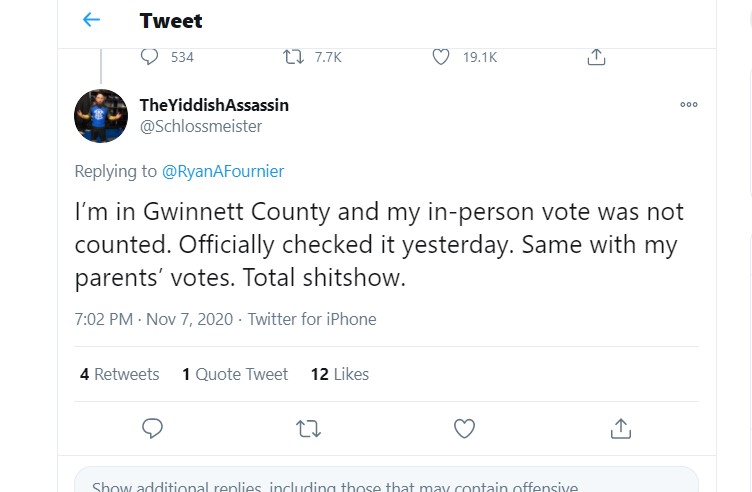Show additional replies including offensive content

[x=386, y=480]
